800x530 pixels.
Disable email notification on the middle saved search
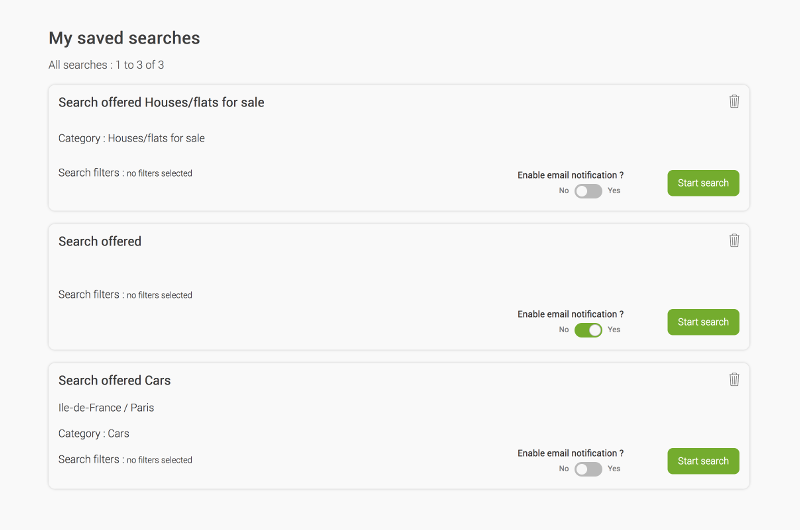tap(588, 330)
